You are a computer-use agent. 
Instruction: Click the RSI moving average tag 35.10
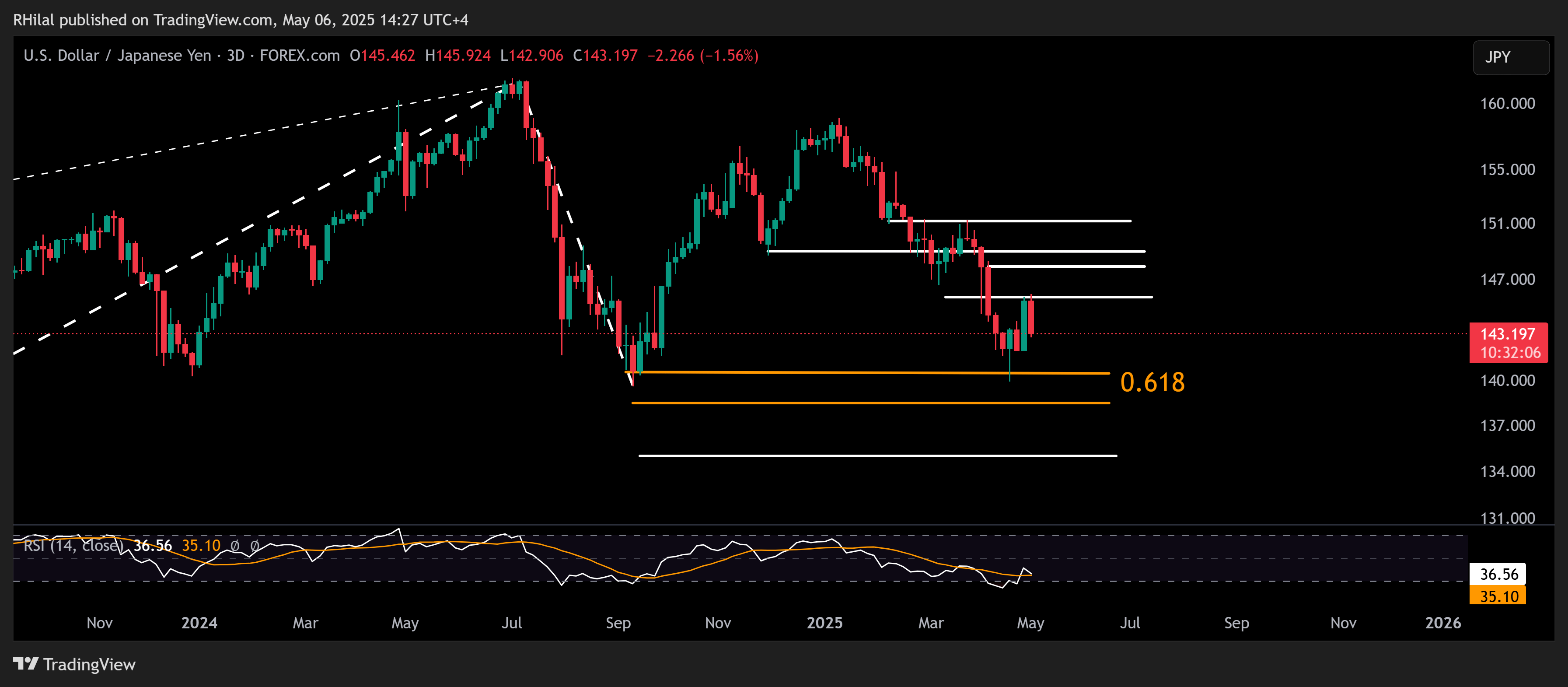(x=1498, y=596)
